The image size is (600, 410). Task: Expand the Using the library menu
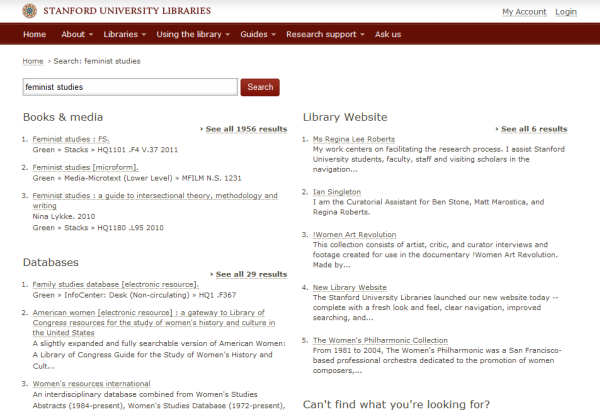193,34
